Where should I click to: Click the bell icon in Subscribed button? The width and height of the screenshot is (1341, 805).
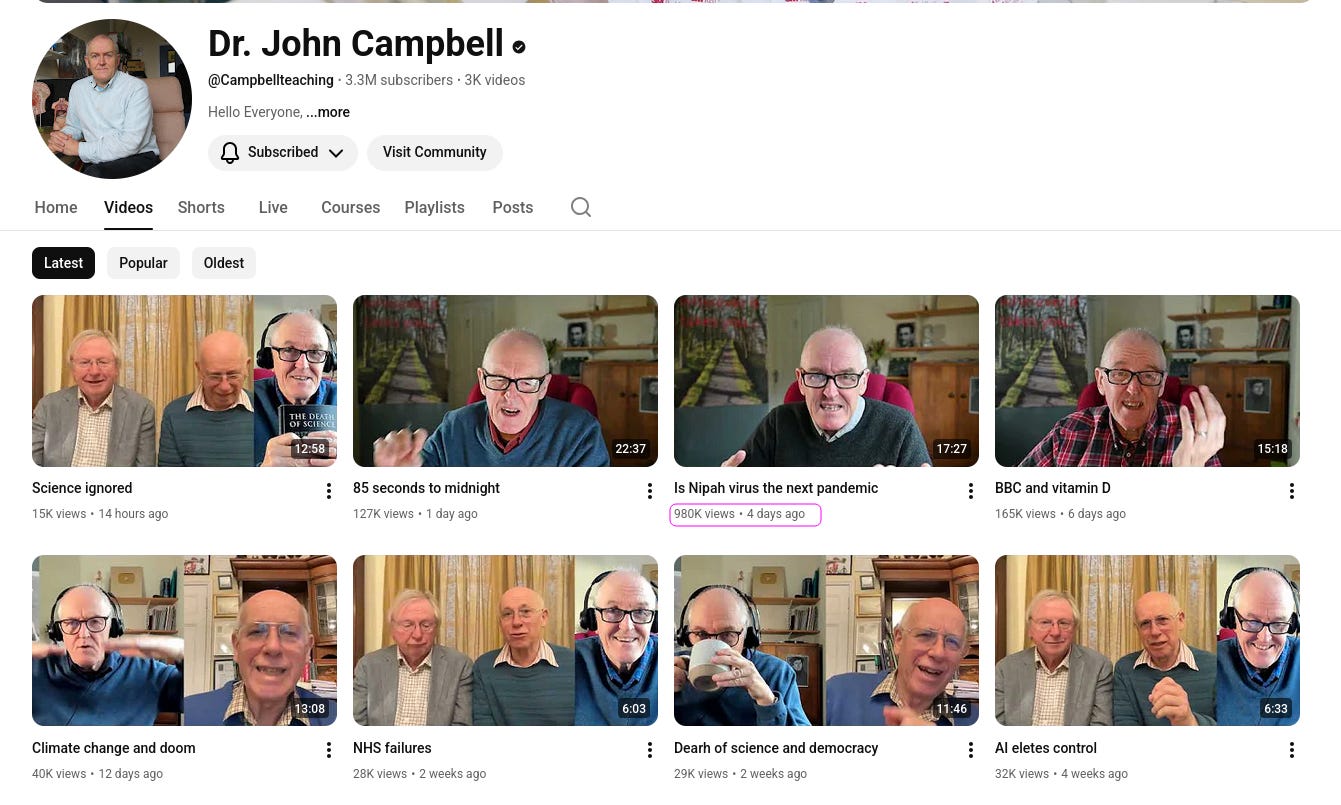point(230,152)
